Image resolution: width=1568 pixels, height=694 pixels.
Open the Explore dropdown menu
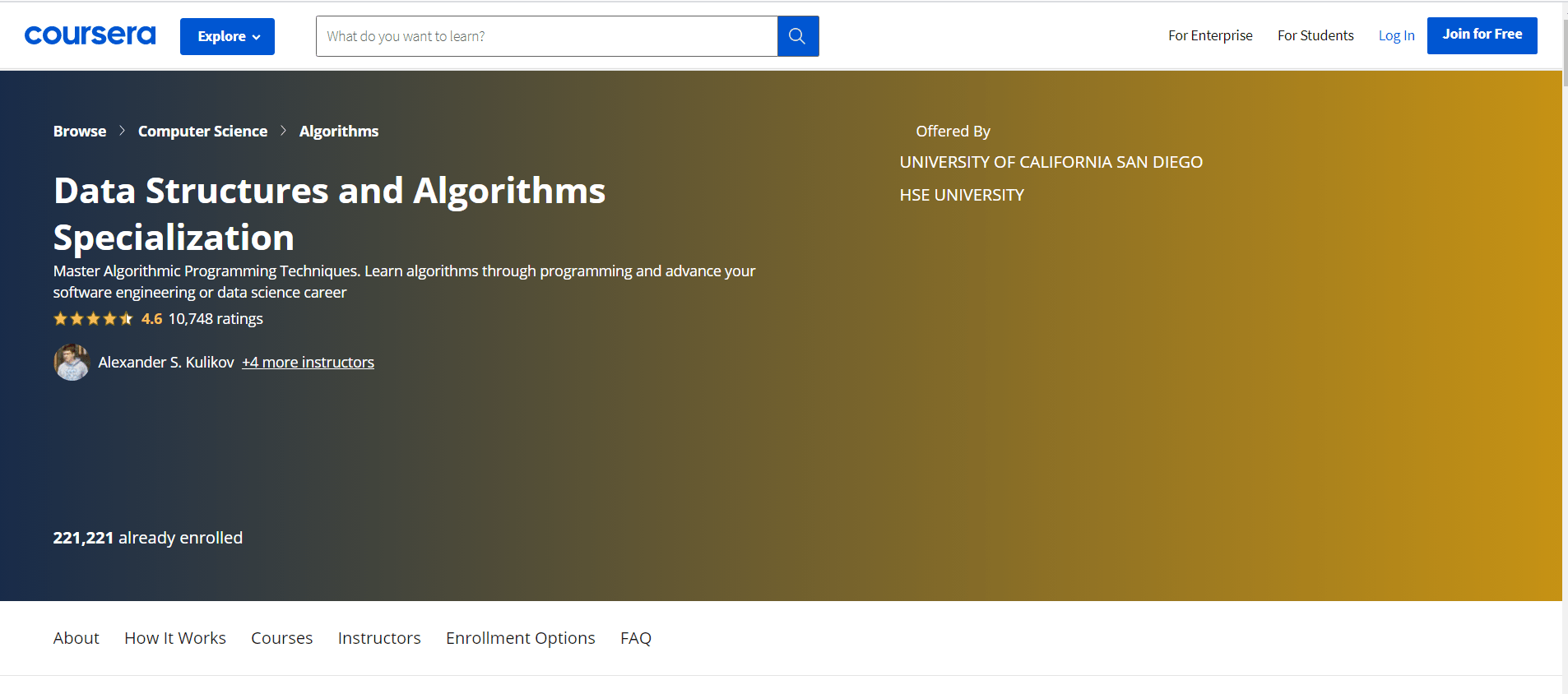point(227,36)
